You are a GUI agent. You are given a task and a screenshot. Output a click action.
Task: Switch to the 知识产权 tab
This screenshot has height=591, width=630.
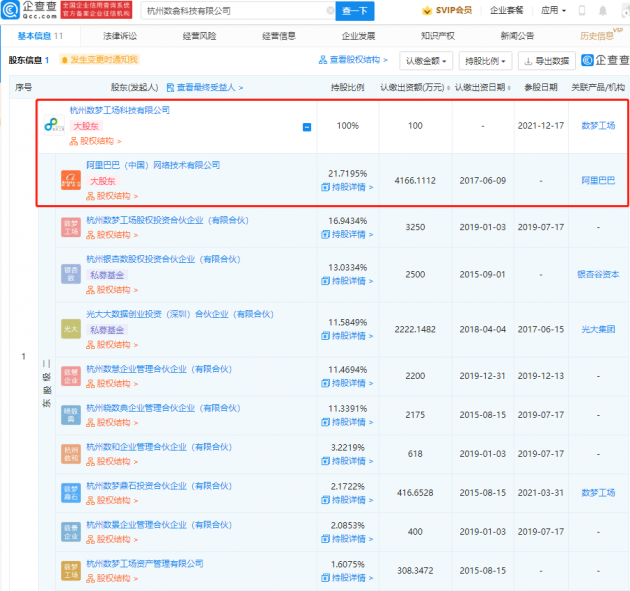[438, 35]
